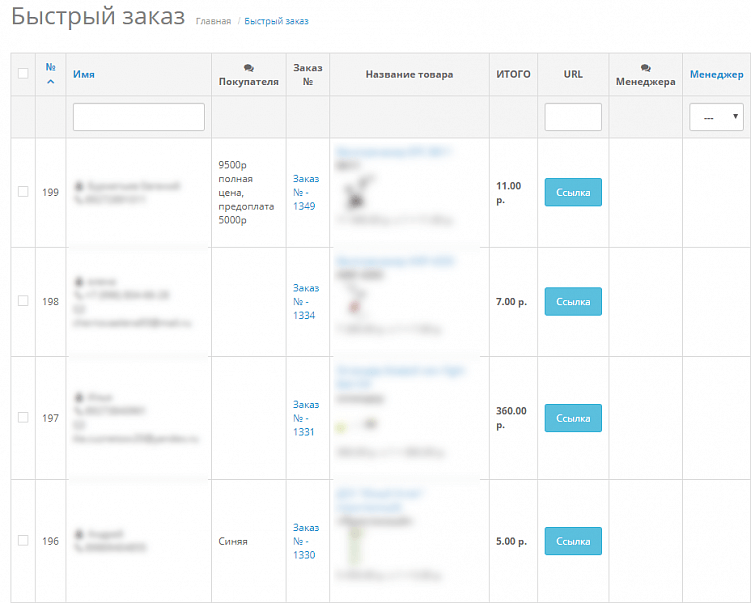This screenshot has height=603, width=751.
Task: Click the ascending sort arrow under №
Action: 50,82
